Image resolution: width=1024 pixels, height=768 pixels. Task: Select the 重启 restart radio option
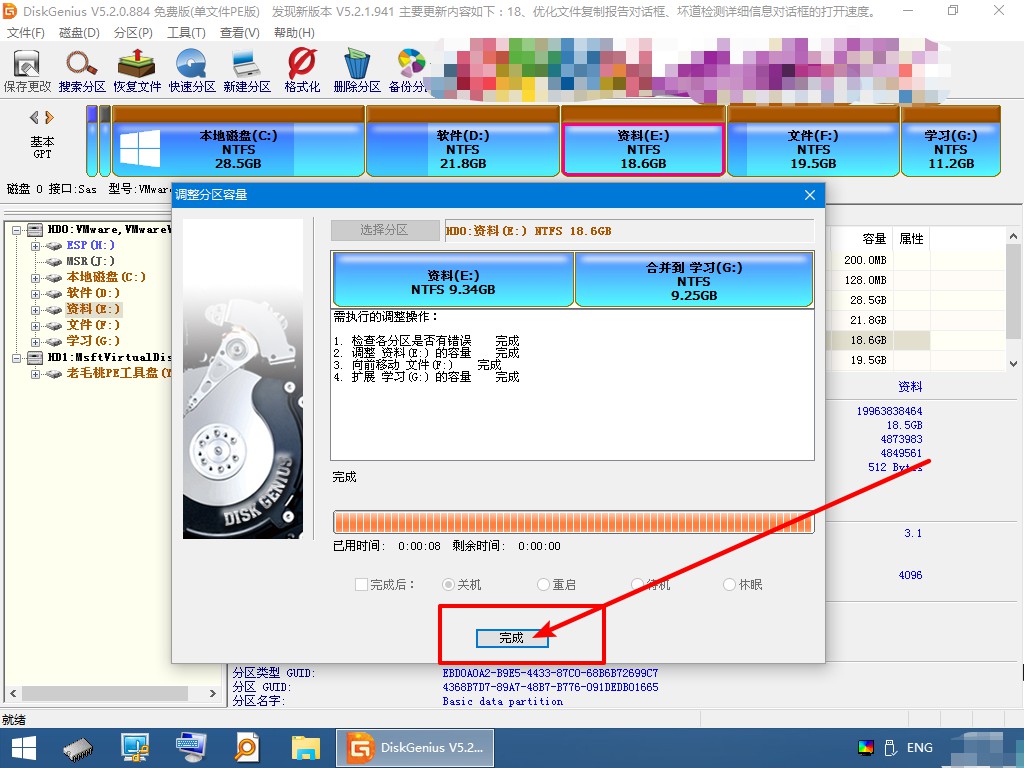pyautogui.click(x=543, y=584)
